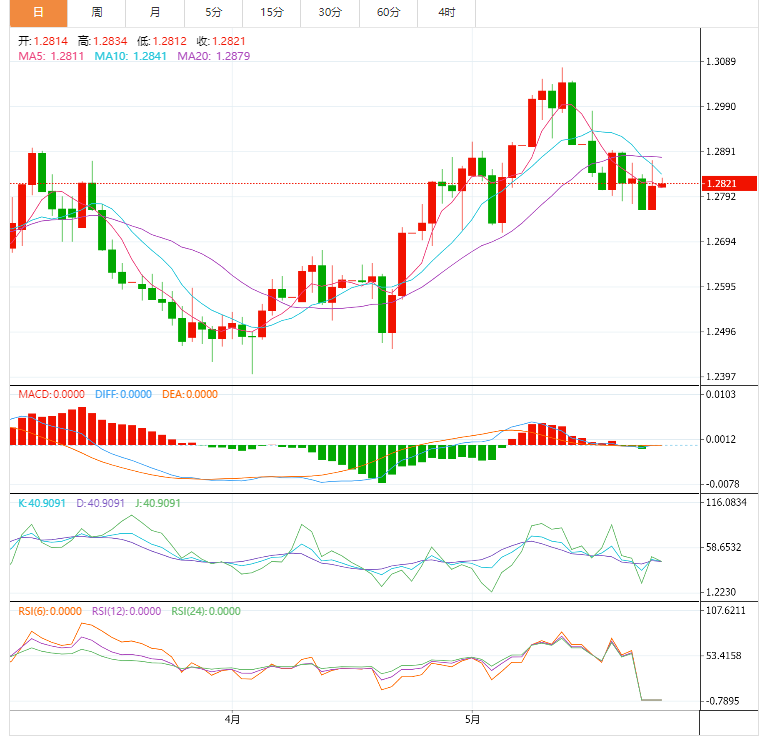Switch to the 4时 timeframe tab
The height and width of the screenshot is (743, 765).
tap(447, 13)
